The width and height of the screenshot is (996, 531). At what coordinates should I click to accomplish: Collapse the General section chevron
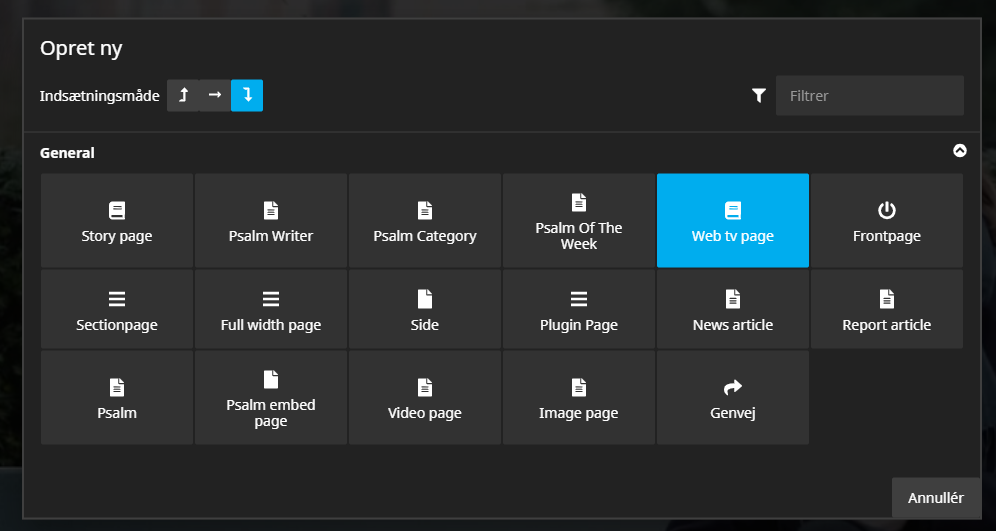coord(960,151)
